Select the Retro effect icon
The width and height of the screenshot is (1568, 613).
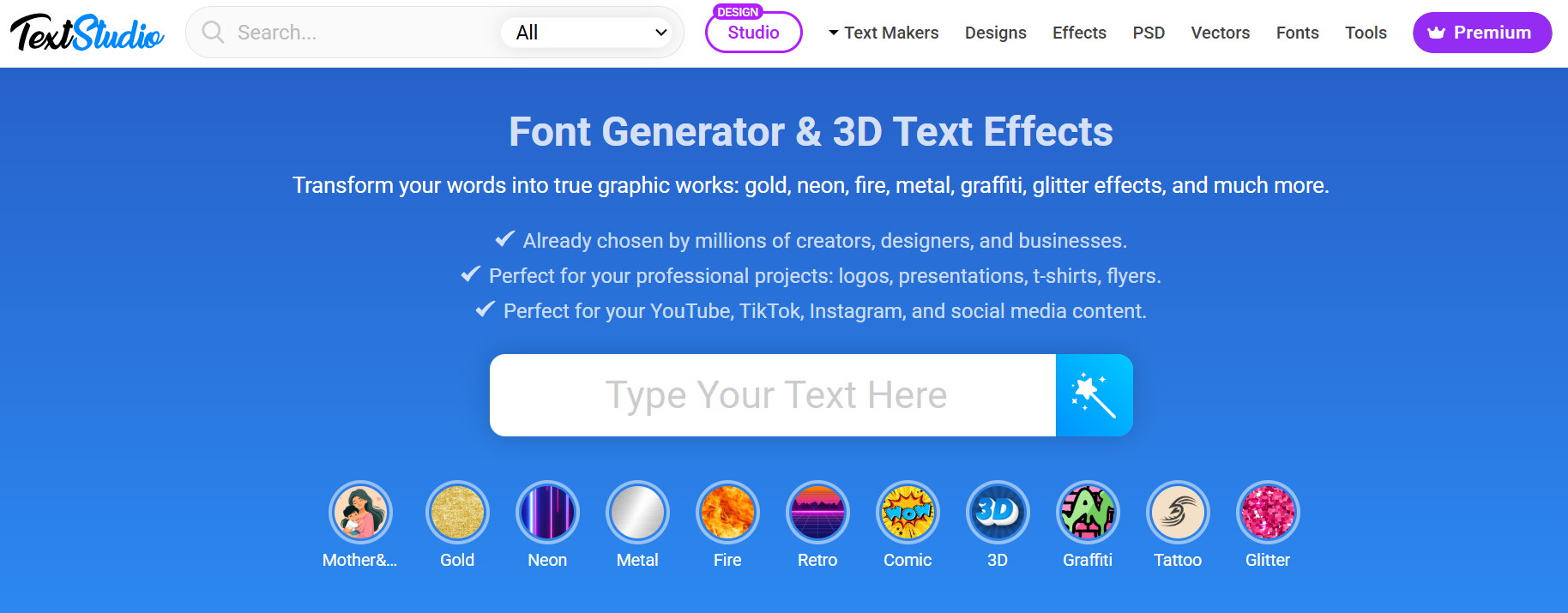(817, 512)
